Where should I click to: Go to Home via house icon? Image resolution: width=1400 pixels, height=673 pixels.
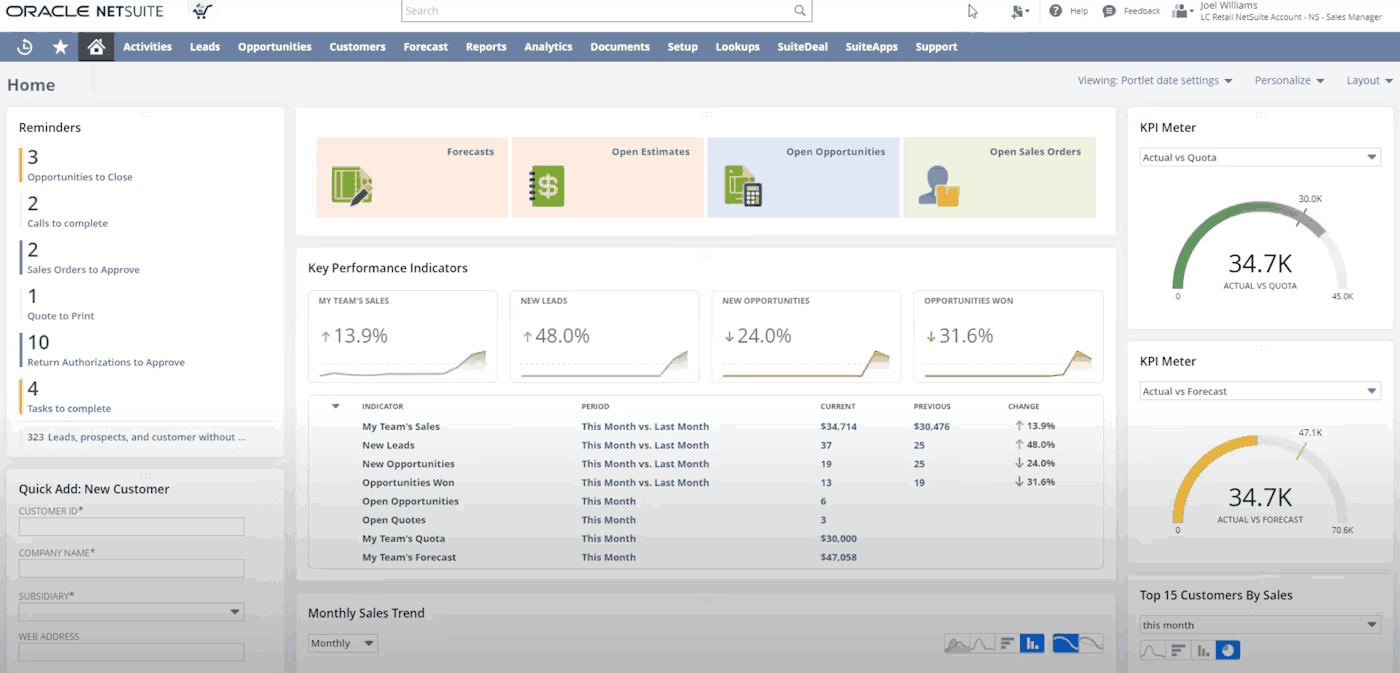point(96,47)
